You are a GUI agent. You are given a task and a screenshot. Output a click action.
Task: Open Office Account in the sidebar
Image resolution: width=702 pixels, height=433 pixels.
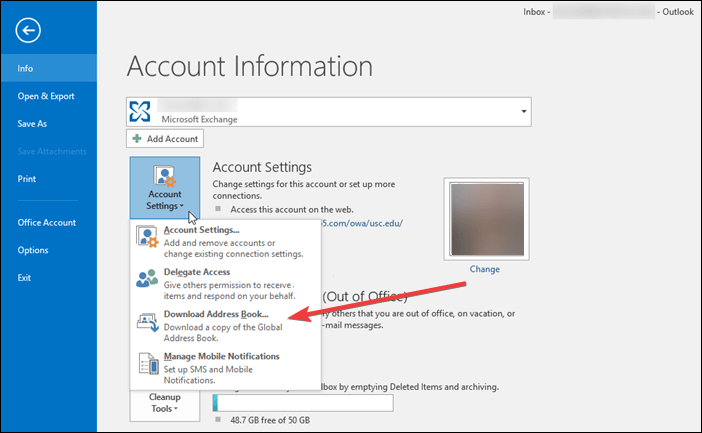pyautogui.click(x=48, y=223)
